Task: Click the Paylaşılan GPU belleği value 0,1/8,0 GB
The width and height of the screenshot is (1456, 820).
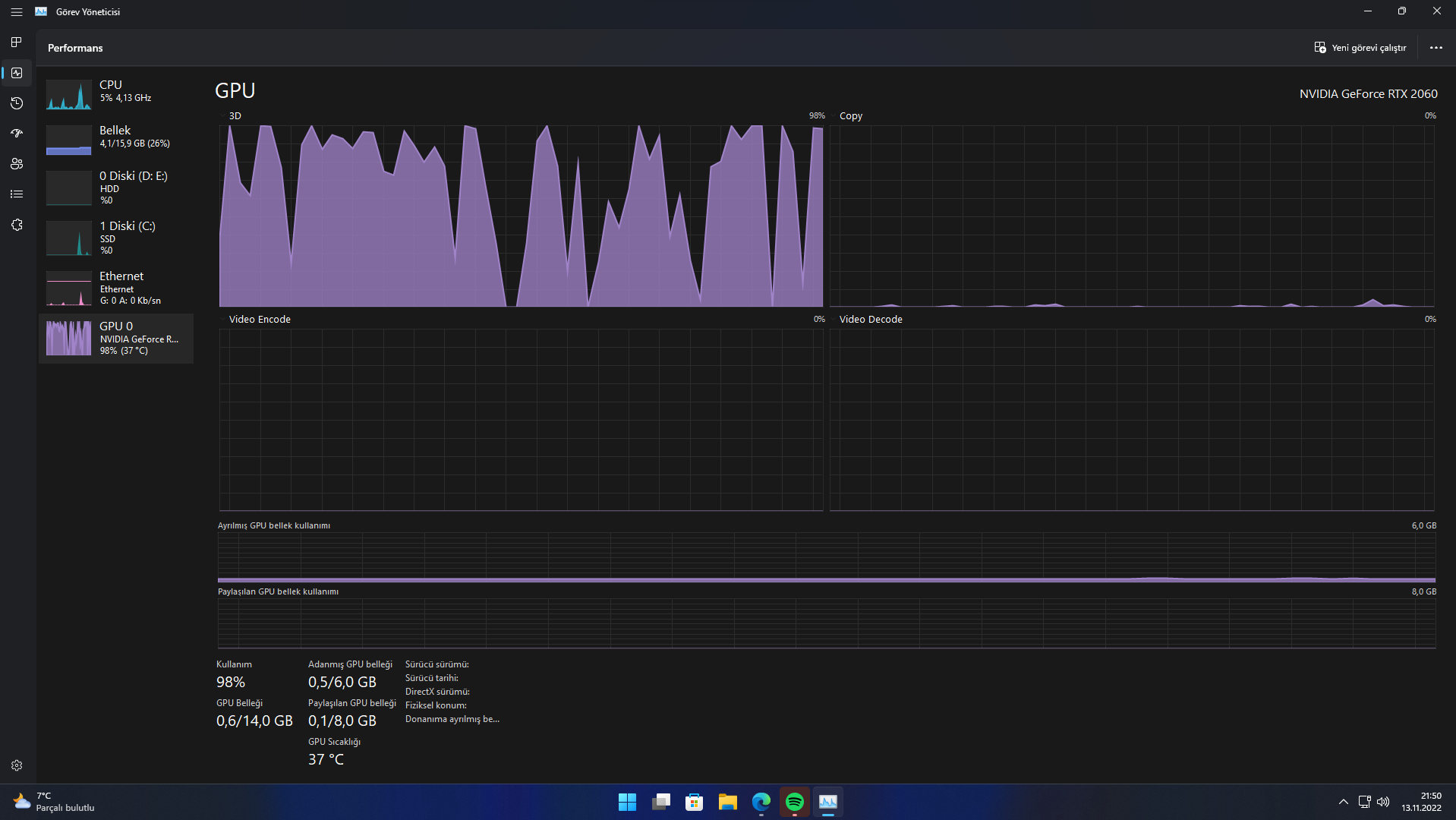Action: point(342,721)
